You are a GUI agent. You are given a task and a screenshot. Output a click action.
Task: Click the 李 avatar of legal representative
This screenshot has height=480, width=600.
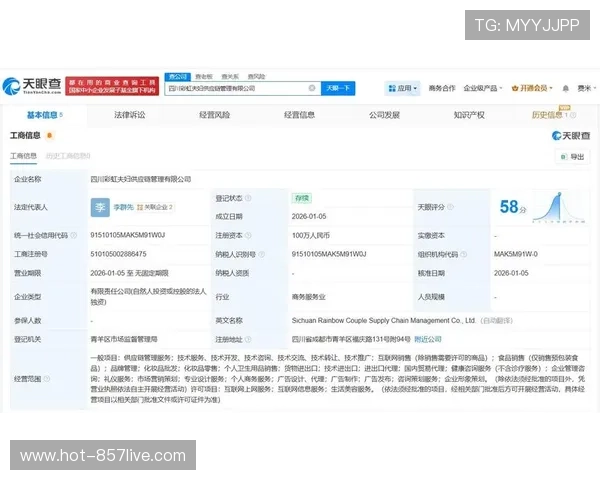pyautogui.click(x=100, y=207)
